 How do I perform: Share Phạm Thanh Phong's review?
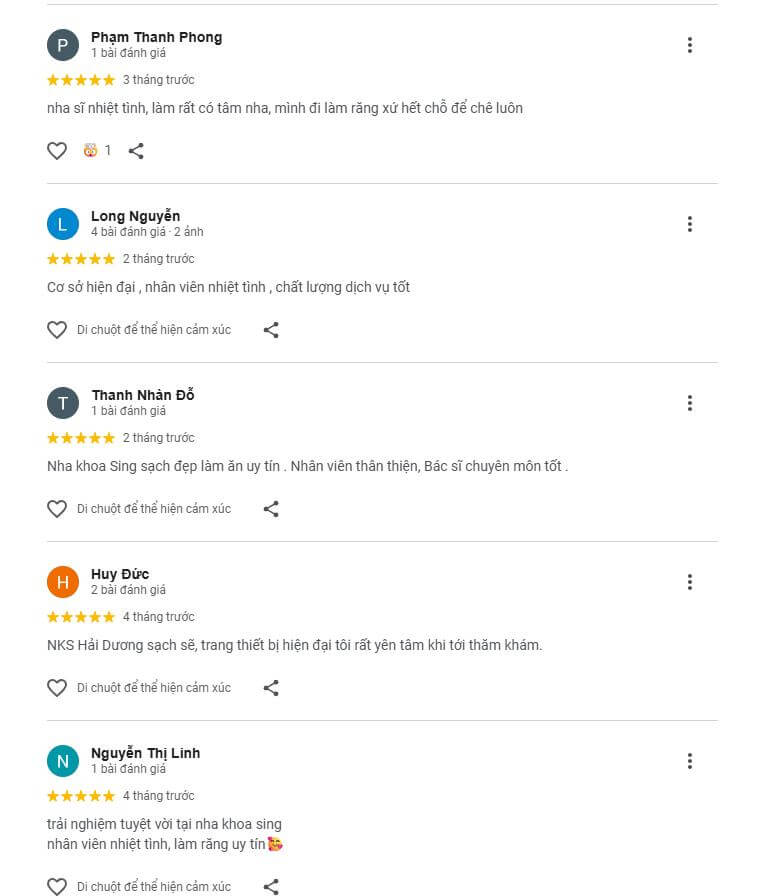(x=136, y=151)
